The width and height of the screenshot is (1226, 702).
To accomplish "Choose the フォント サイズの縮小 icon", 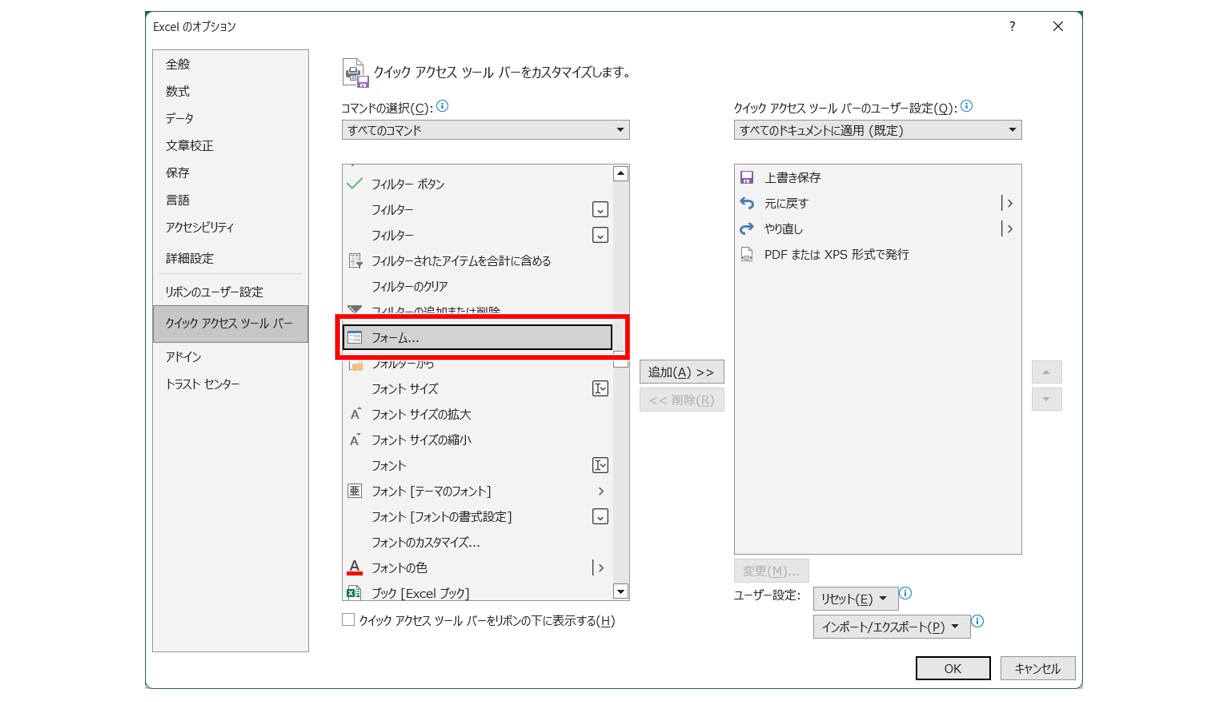I will pyautogui.click(x=354, y=440).
